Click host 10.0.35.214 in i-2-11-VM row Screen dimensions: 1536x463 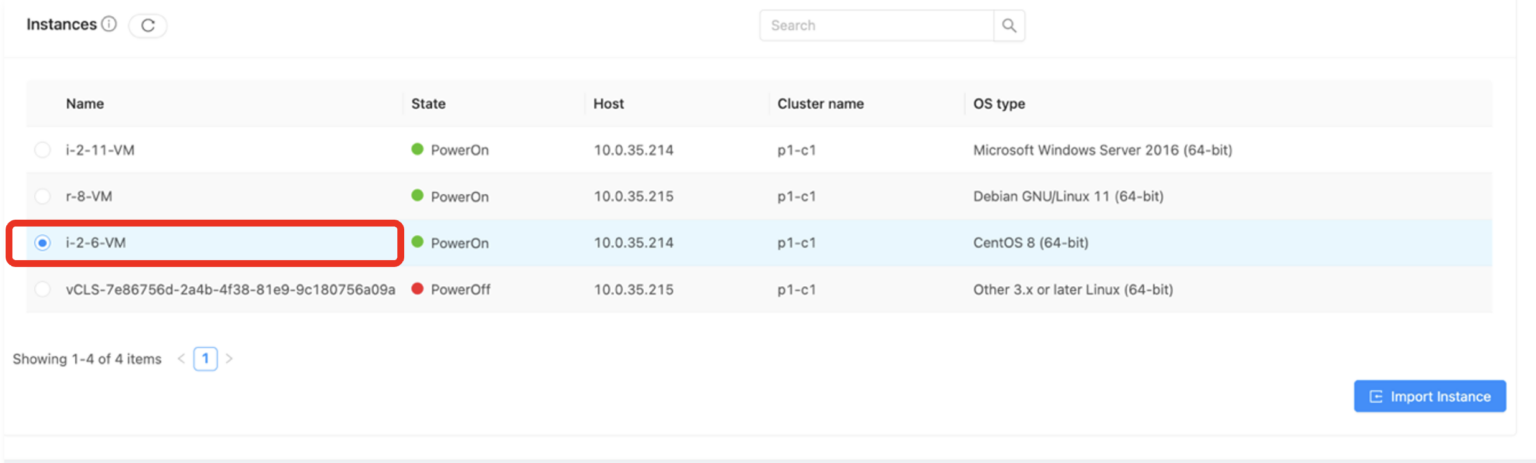(x=634, y=150)
